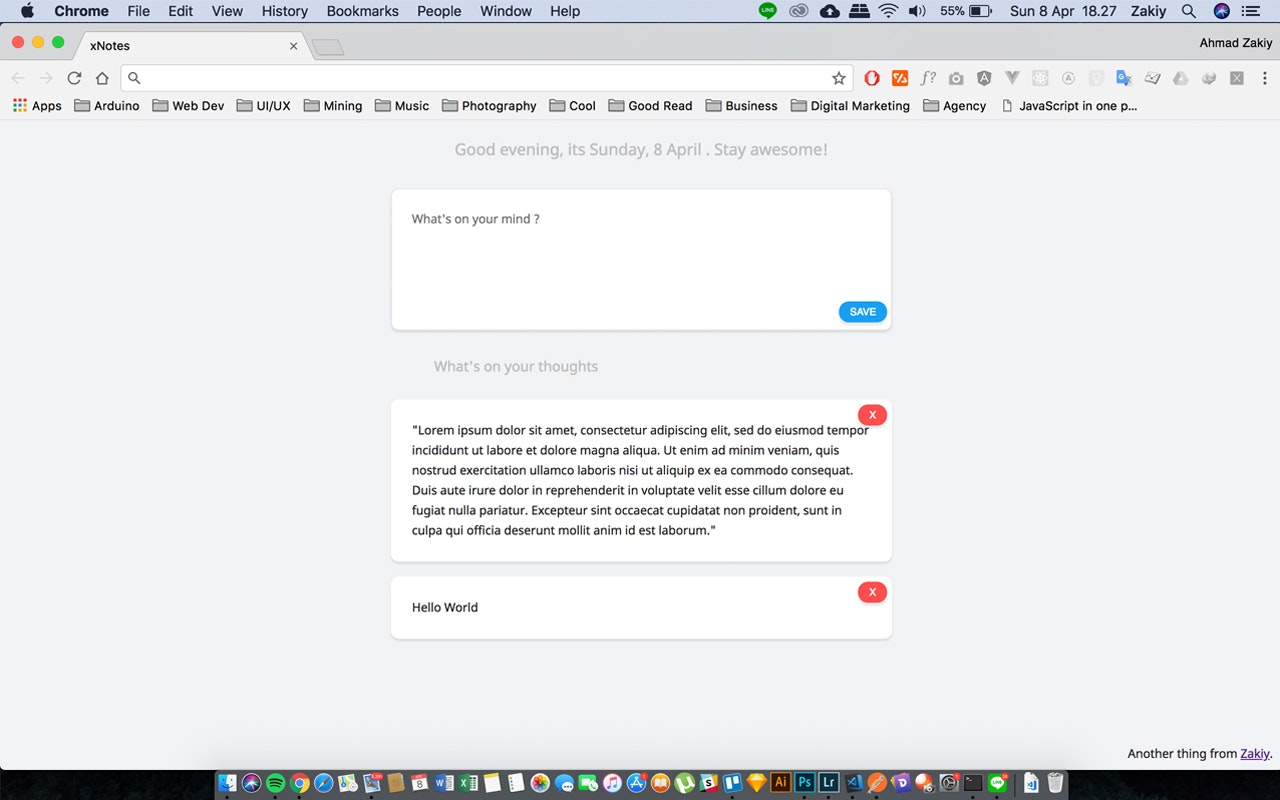This screenshot has height=800, width=1280.
Task: Open a new tab
Action: point(328,47)
